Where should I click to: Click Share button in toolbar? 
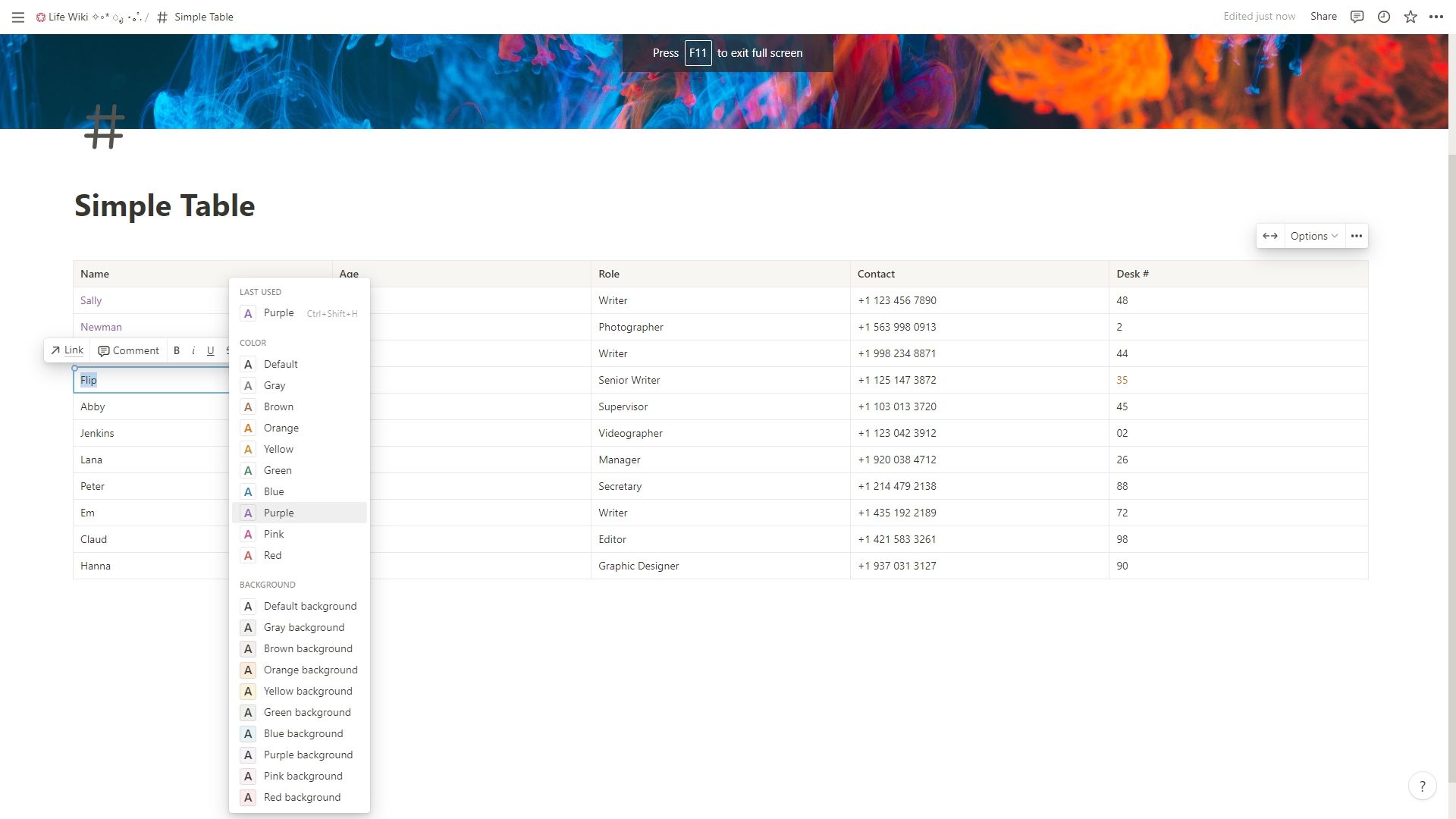click(1323, 17)
